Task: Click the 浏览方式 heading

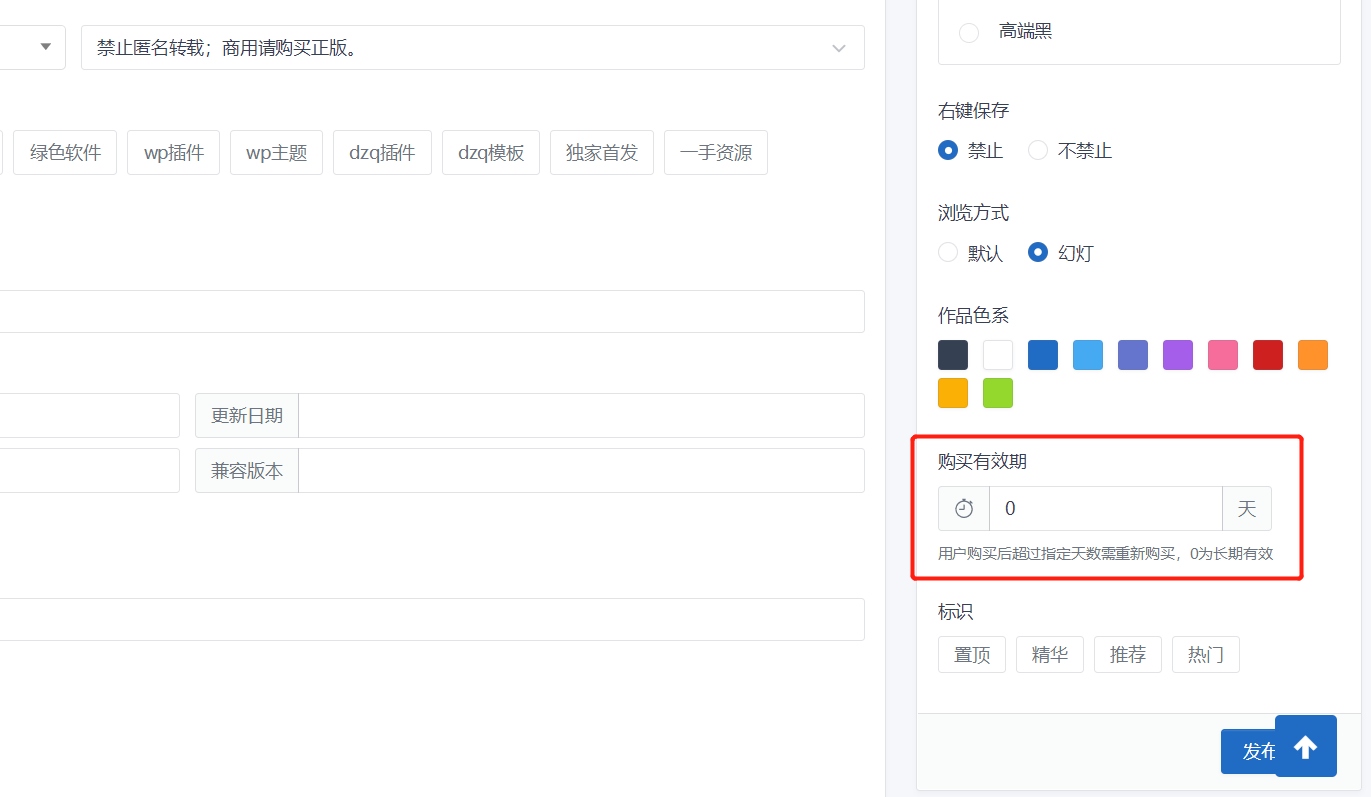Action: [x=974, y=213]
